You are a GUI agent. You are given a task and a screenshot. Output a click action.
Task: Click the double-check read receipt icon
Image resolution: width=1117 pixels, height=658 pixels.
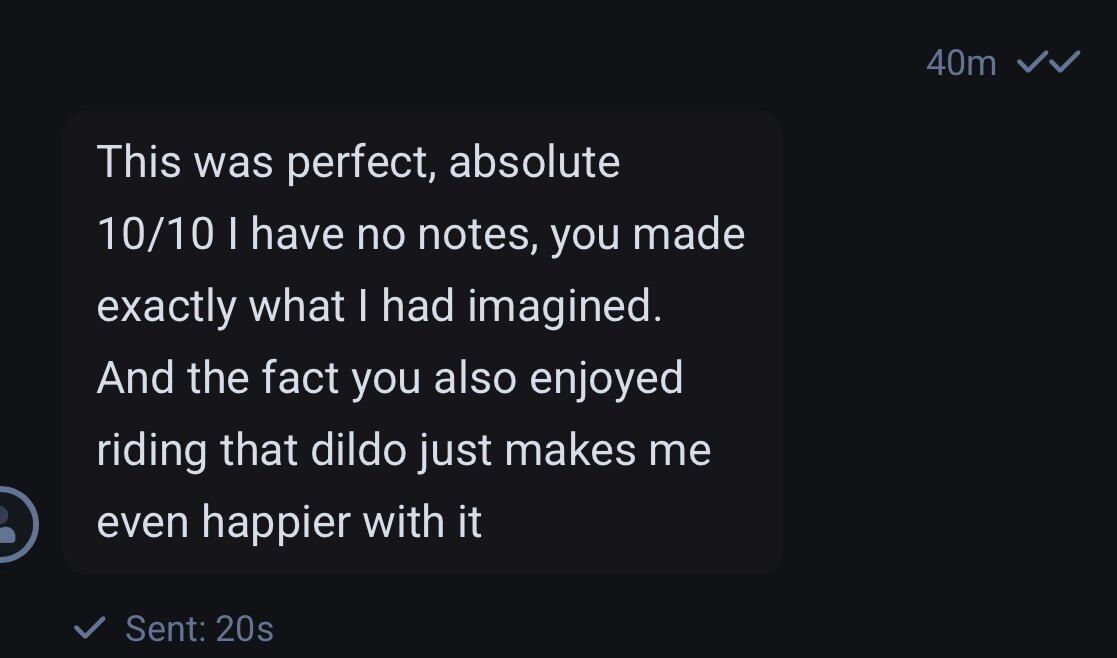coord(1048,63)
